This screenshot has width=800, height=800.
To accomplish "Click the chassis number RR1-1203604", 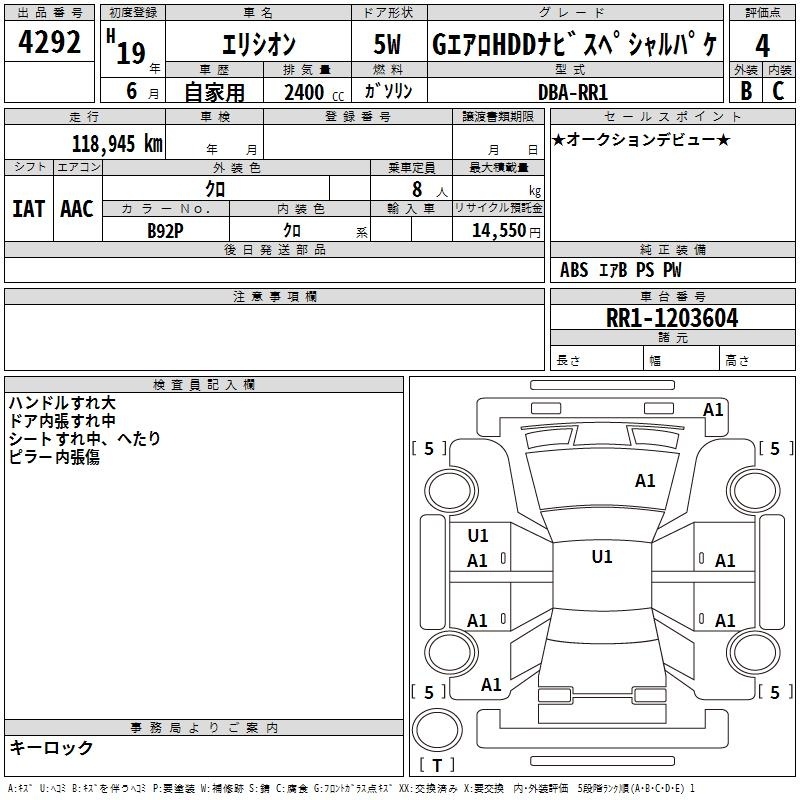I will (x=672, y=318).
